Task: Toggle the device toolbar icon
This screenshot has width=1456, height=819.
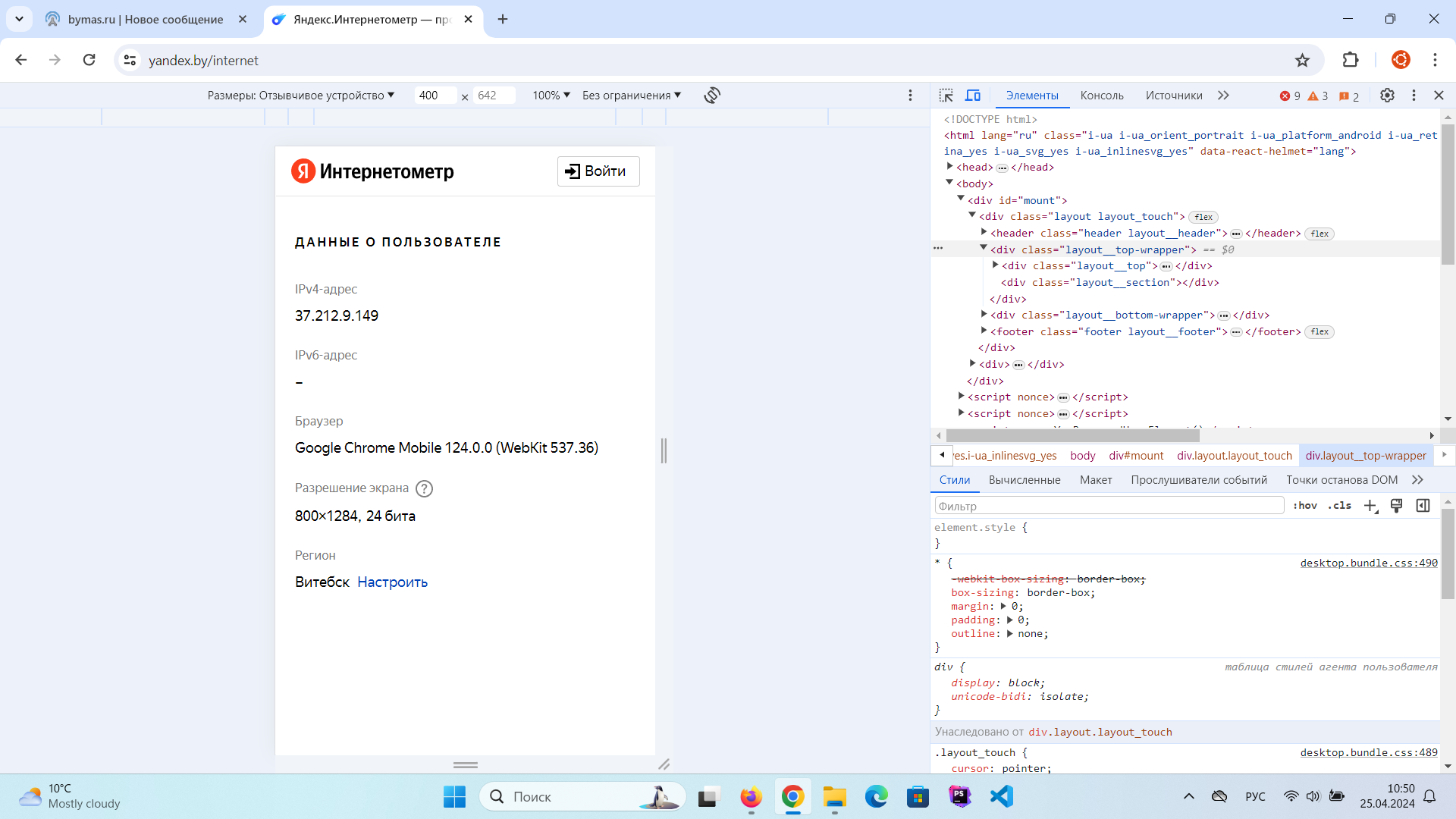Action: pyautogui.click(x=973, y=96)
